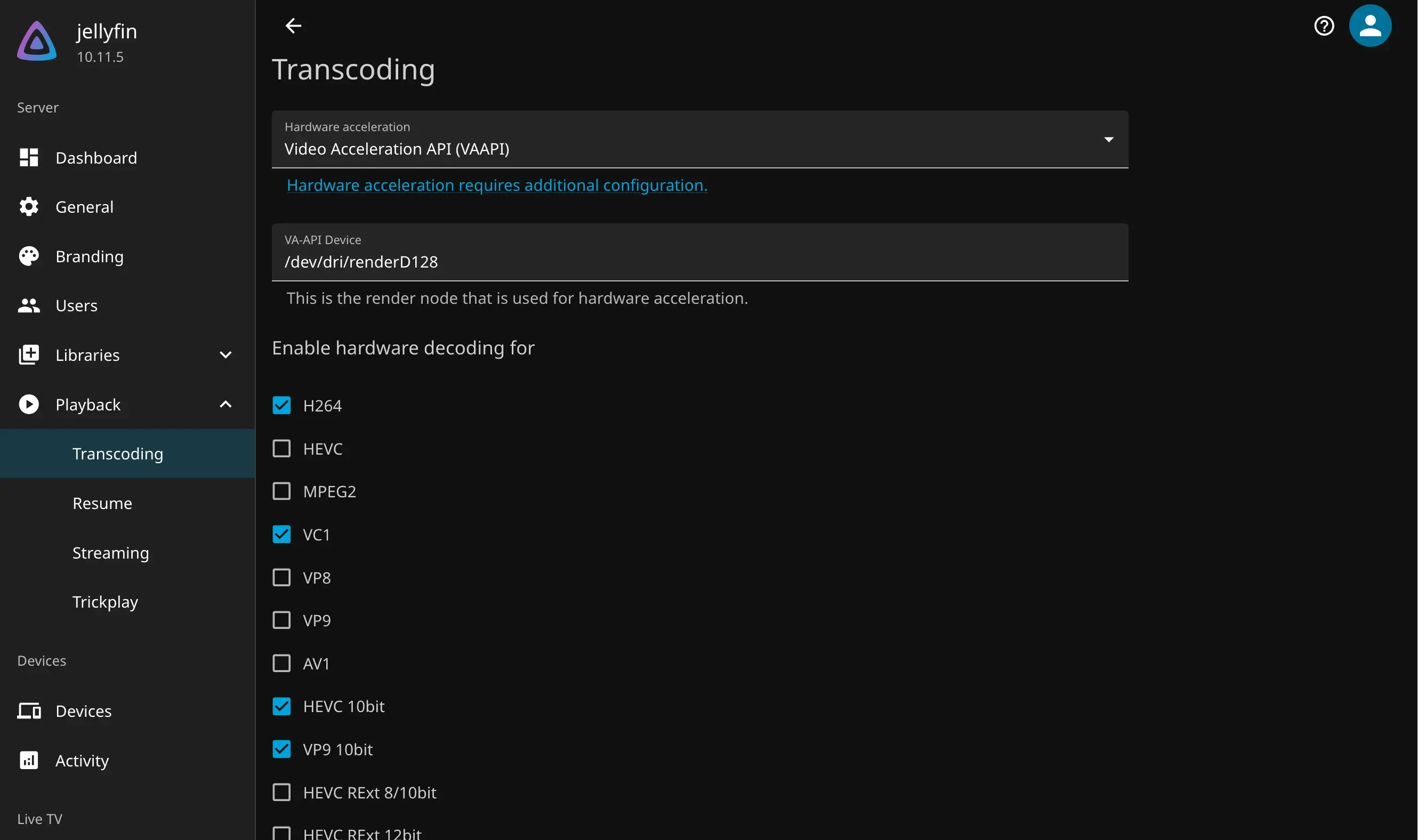Screen dimensions: 1418x840
Task: Collapse the Playback section
Action: (x=225, y=404)
